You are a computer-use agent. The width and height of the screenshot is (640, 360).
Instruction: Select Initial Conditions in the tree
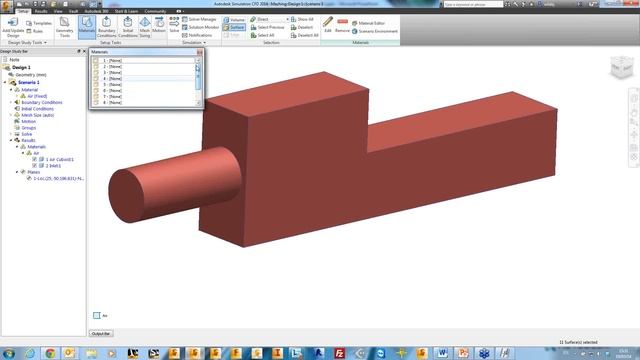pyautogui.click(x=37, y=109)
